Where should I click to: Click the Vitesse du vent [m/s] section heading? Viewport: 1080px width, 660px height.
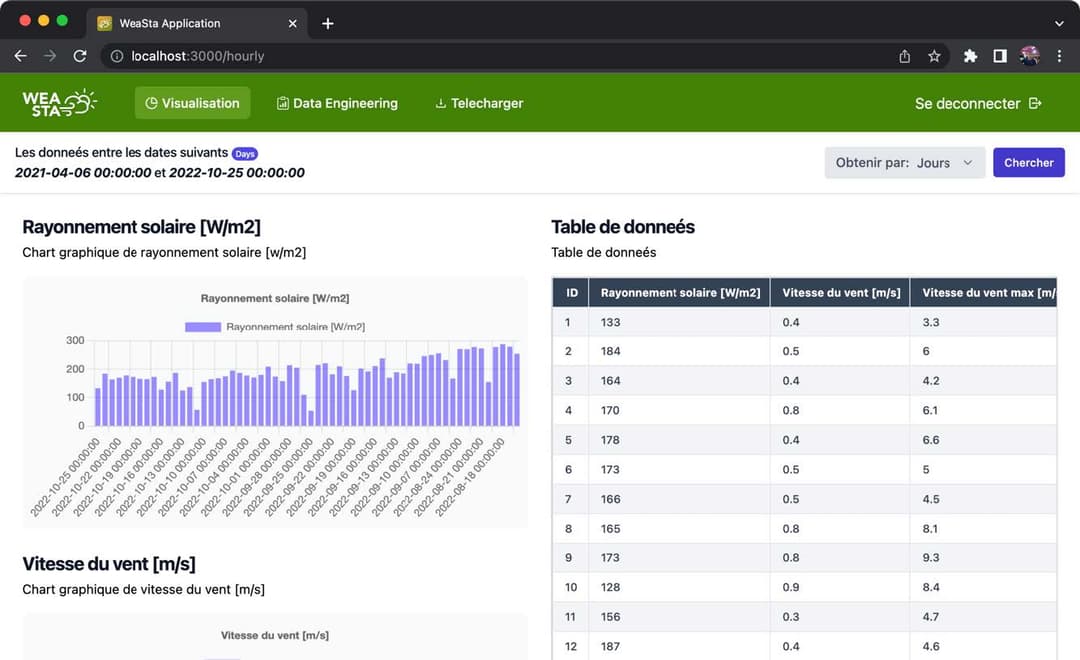[x=109, y=564]
